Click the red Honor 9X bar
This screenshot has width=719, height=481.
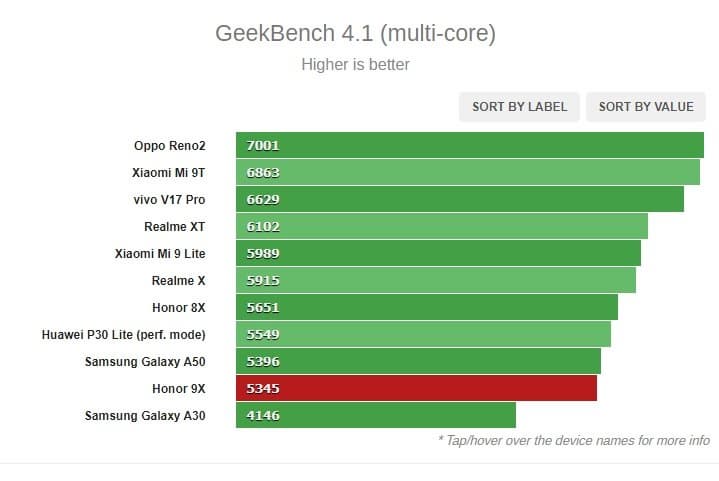pos(416,388)
